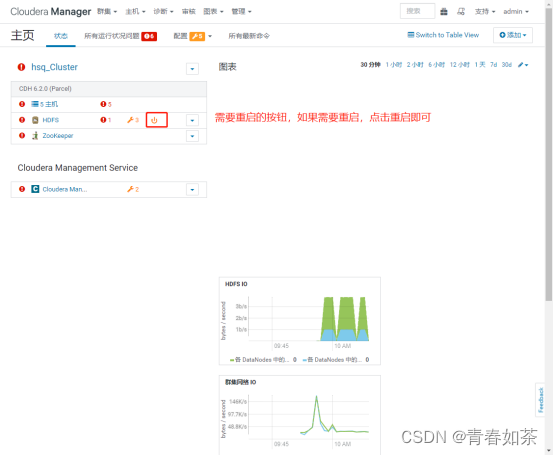The width and height of the screenshot is (553, 455).
Task: Open the ZooKeeper service link
Action: [x=58, y=135]
